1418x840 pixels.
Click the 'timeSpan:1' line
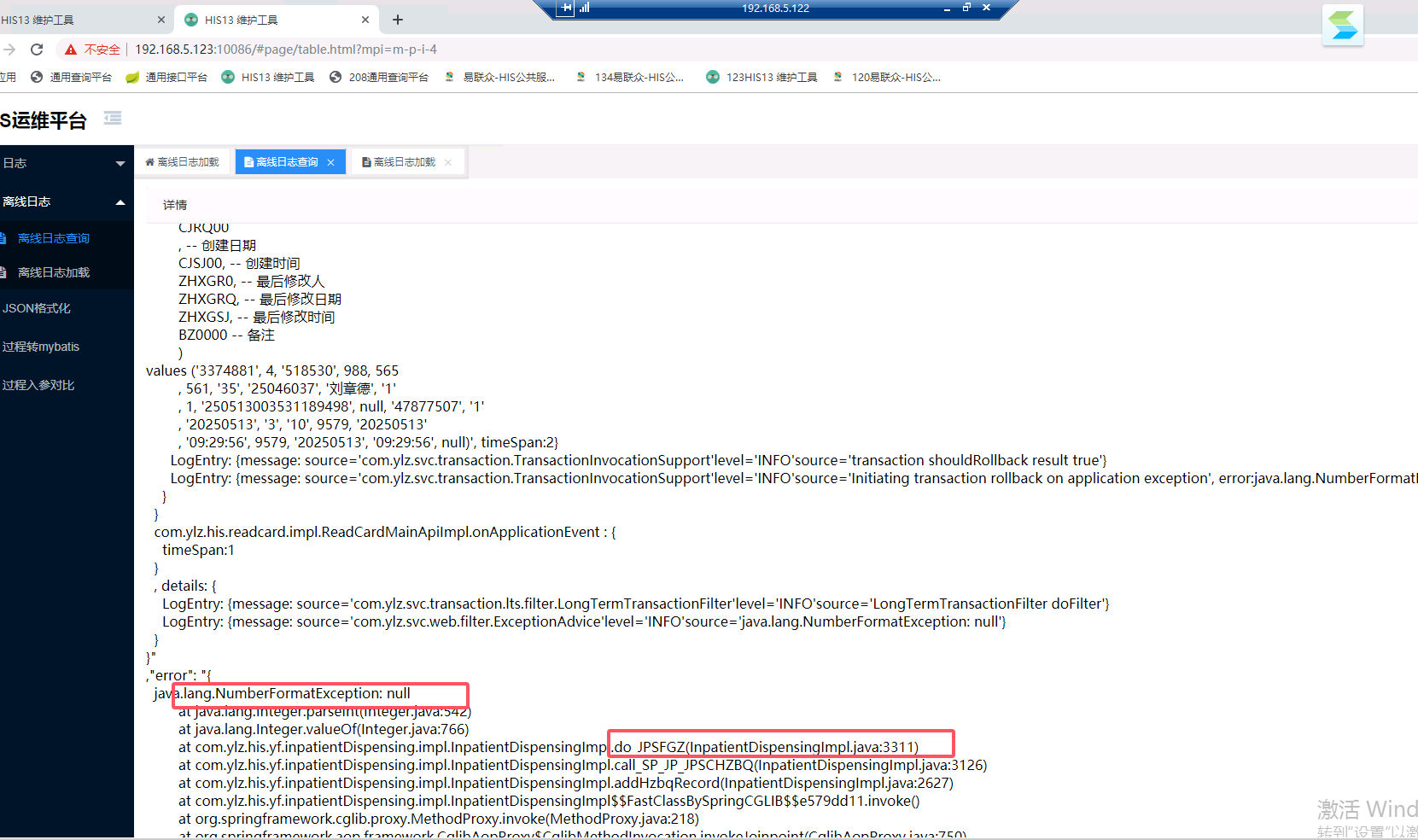coord(198,550)
